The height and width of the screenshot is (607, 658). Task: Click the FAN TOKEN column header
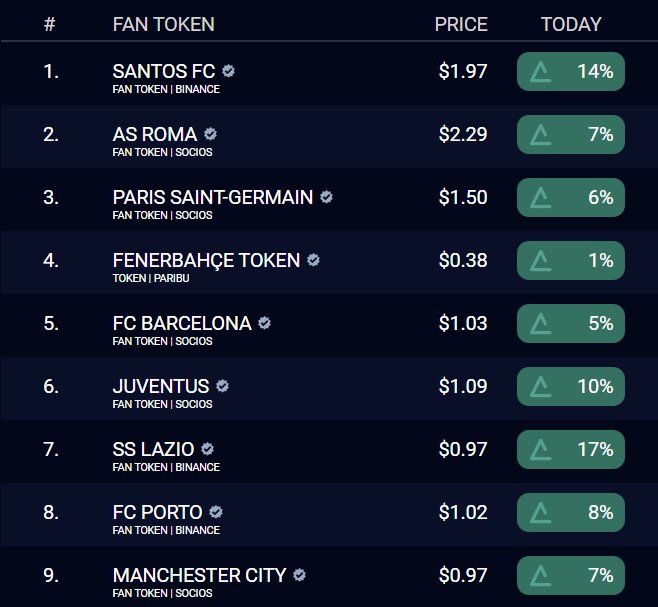tap(164, 24)
